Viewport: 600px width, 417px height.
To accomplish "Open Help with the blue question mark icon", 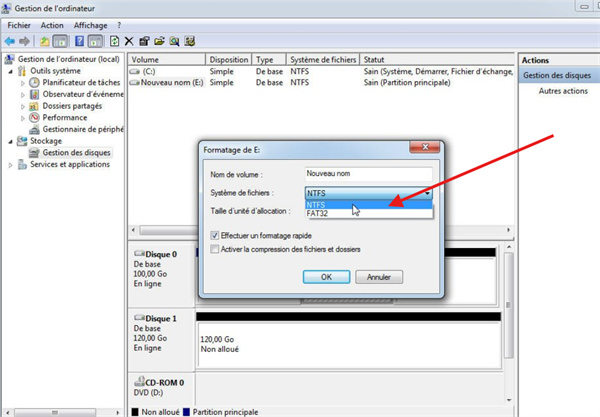I will (79, 41).
